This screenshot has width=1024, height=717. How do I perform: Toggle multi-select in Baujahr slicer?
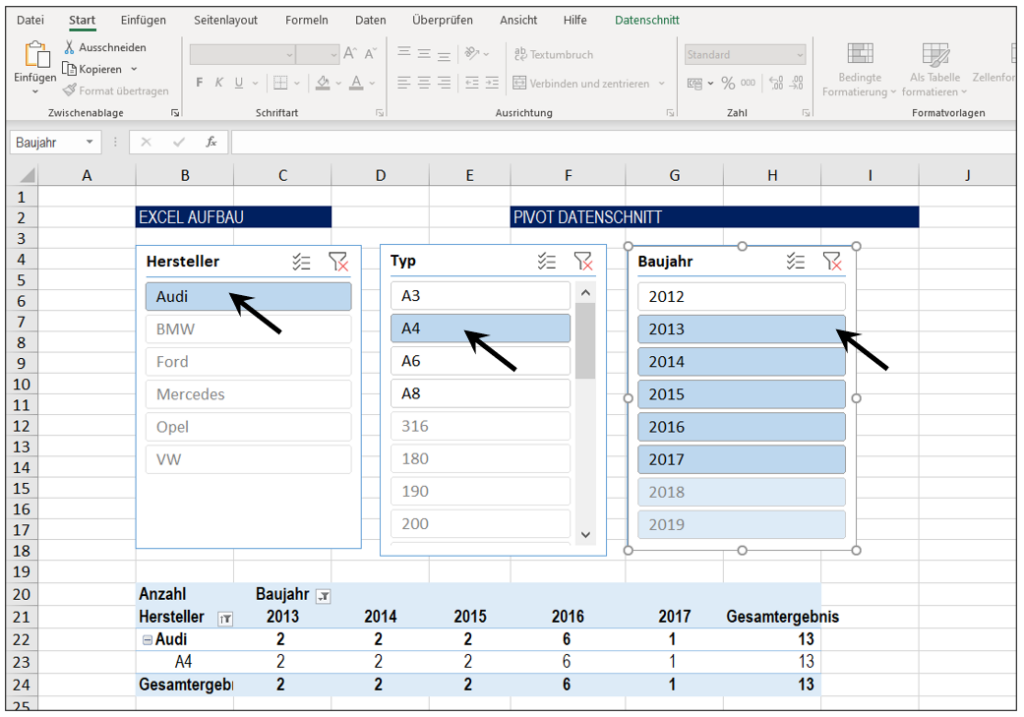(x=795, y=261)
